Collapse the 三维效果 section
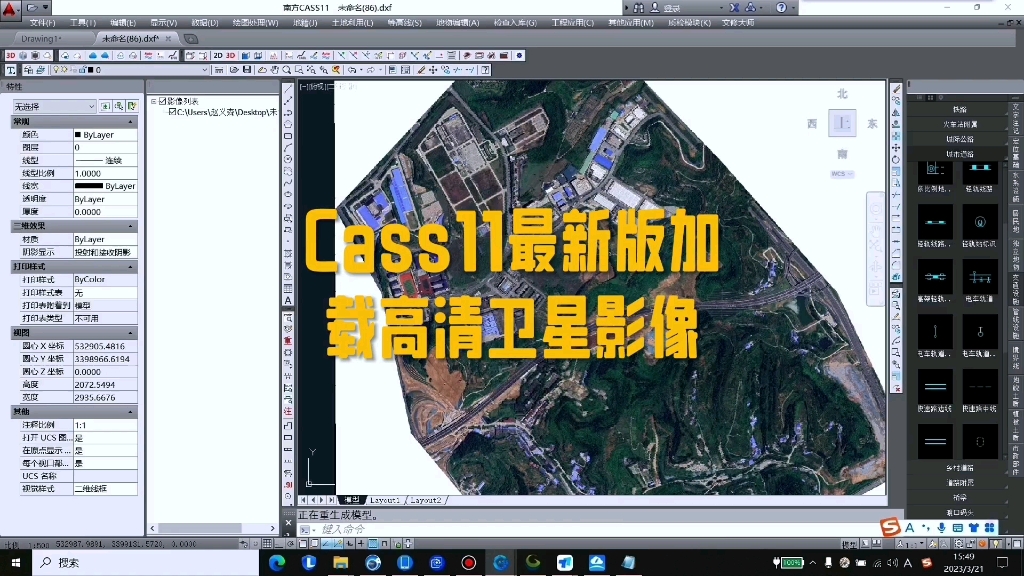 [x=130, y=226]
